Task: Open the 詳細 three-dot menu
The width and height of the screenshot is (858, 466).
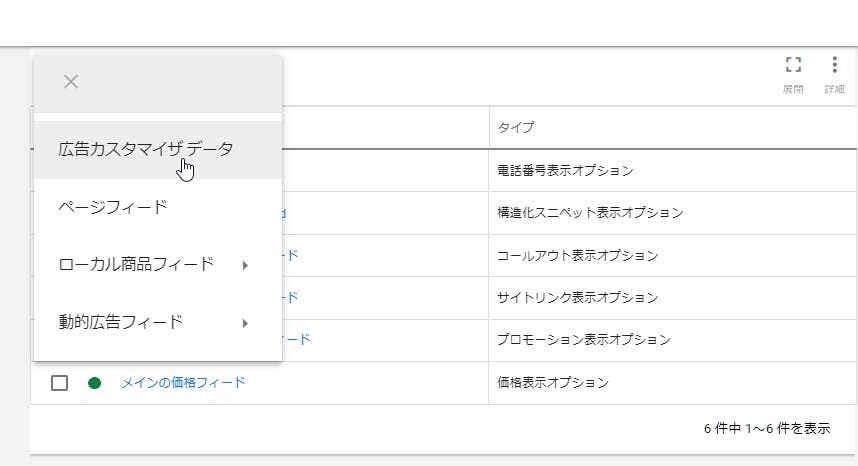Action: point(834,66)
